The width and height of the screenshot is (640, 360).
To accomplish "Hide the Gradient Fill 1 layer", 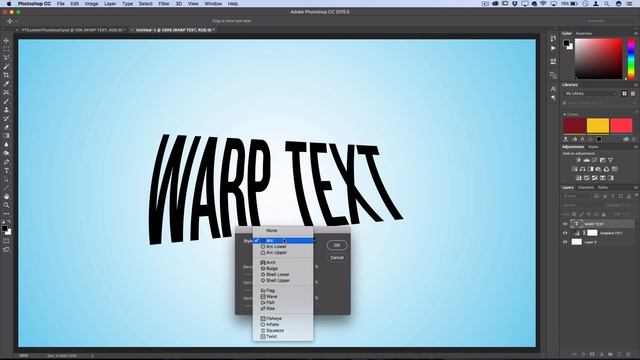I will pyautogui.click(x=565, y=233).
